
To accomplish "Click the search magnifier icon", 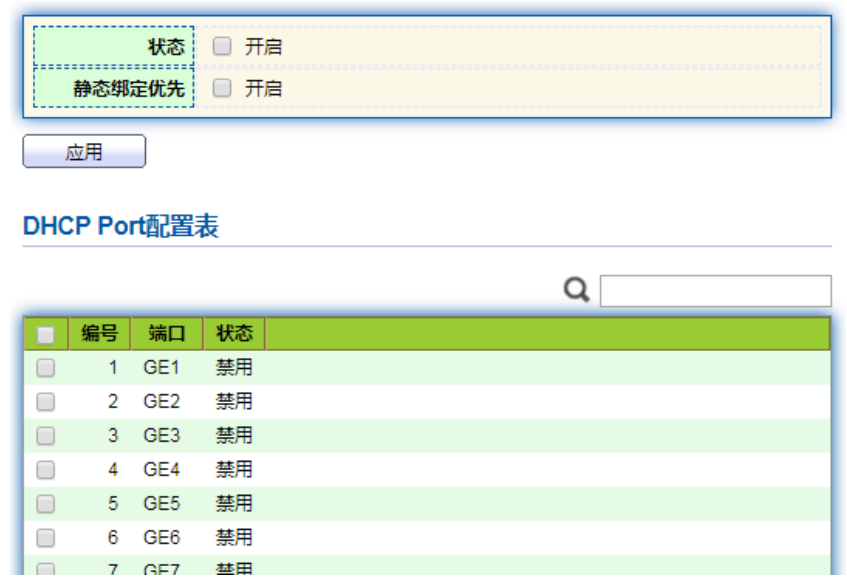I will pos(576,290).
